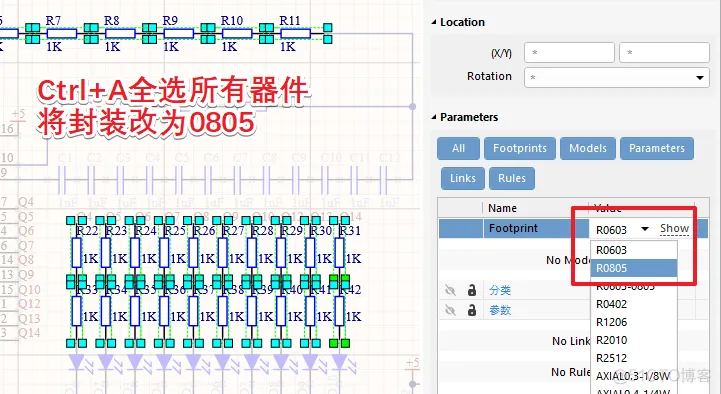Viewport: 721px width, 394px height.
Task: Select the Footprint parameter row name
Action: pos(513,228)
